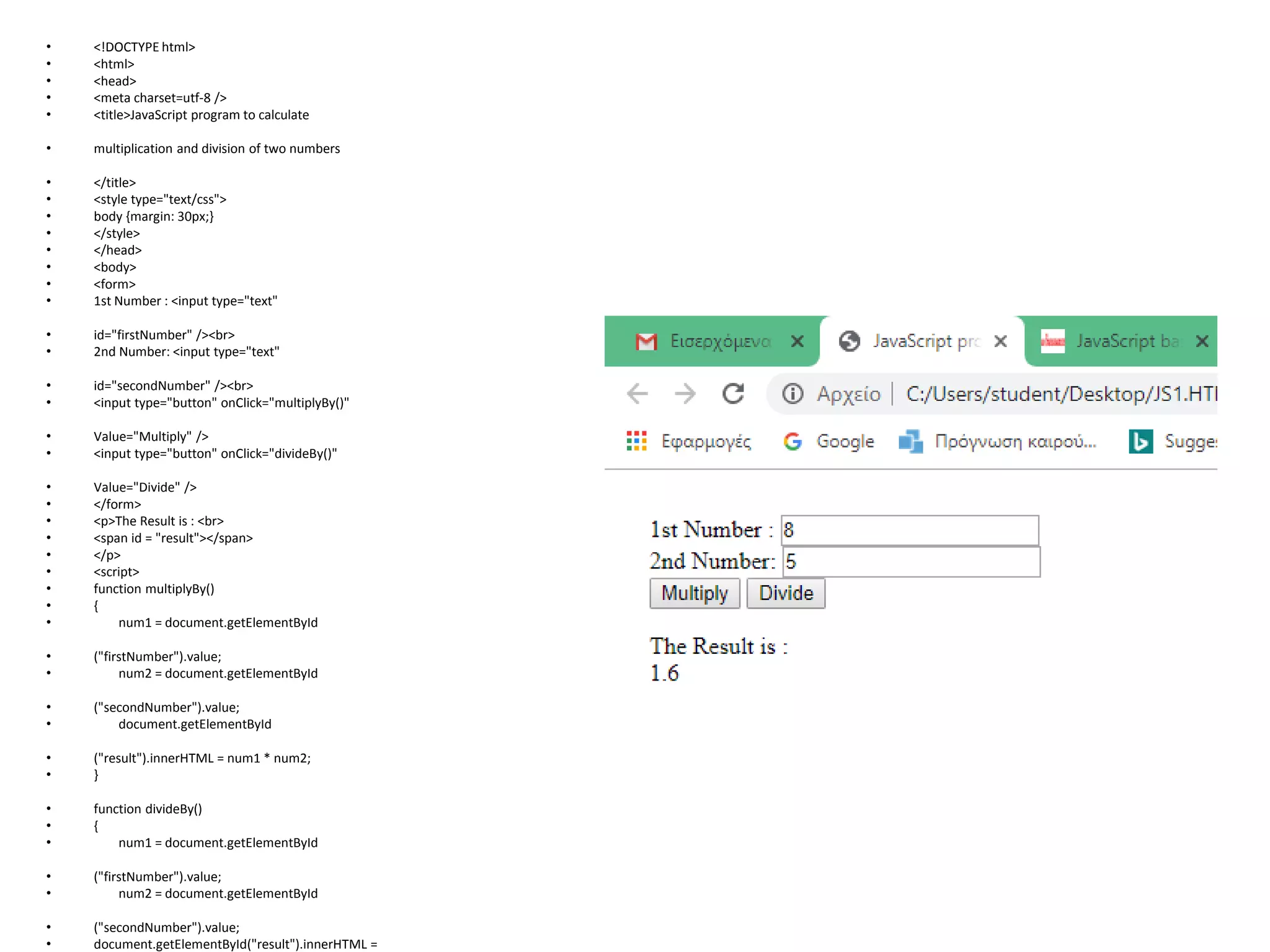The height and width of the screenshot is (952, 1270).
Task: Click the browser back arrow
Action: point(637,394)
